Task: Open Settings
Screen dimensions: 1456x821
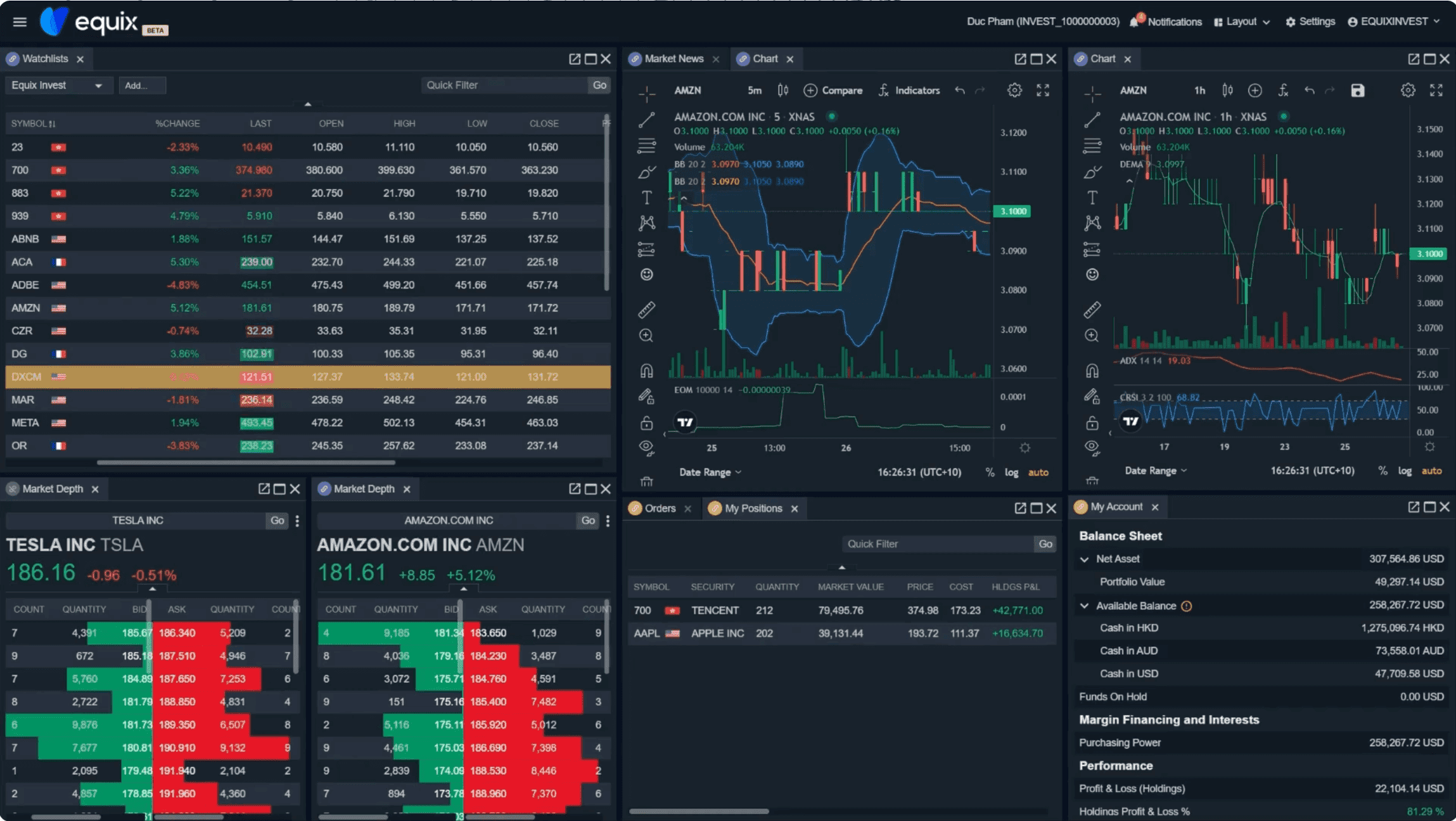Action: click(x=1310, y=22)
